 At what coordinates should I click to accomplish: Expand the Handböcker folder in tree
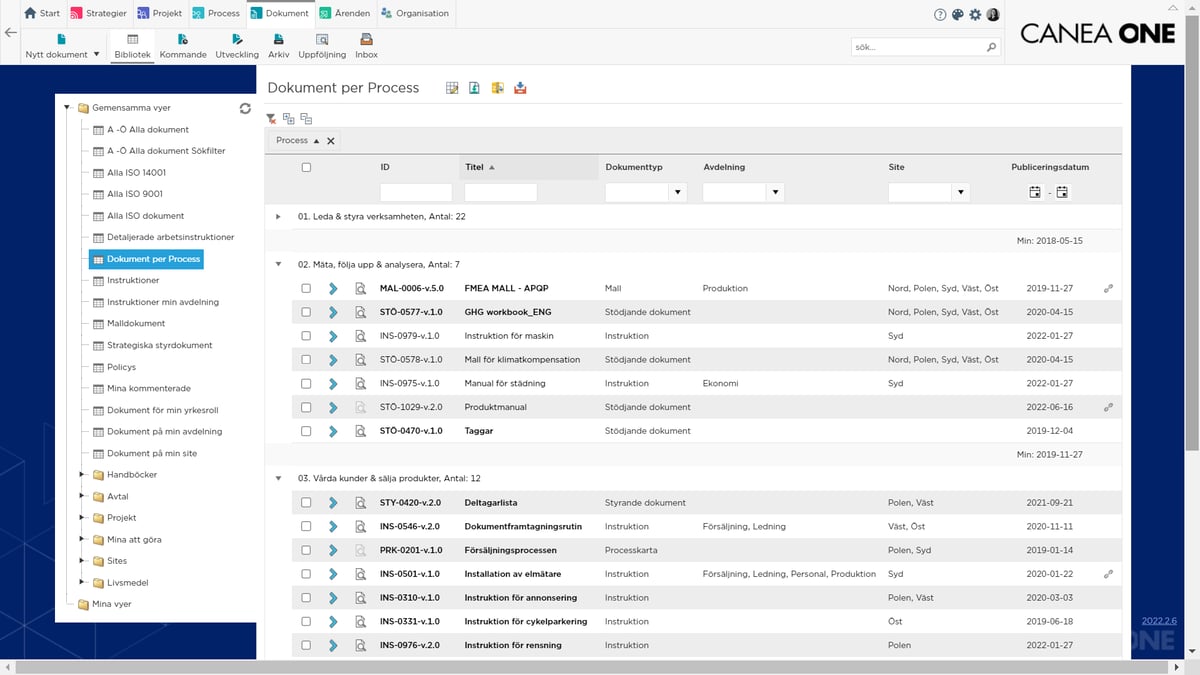tap(83, 475)
